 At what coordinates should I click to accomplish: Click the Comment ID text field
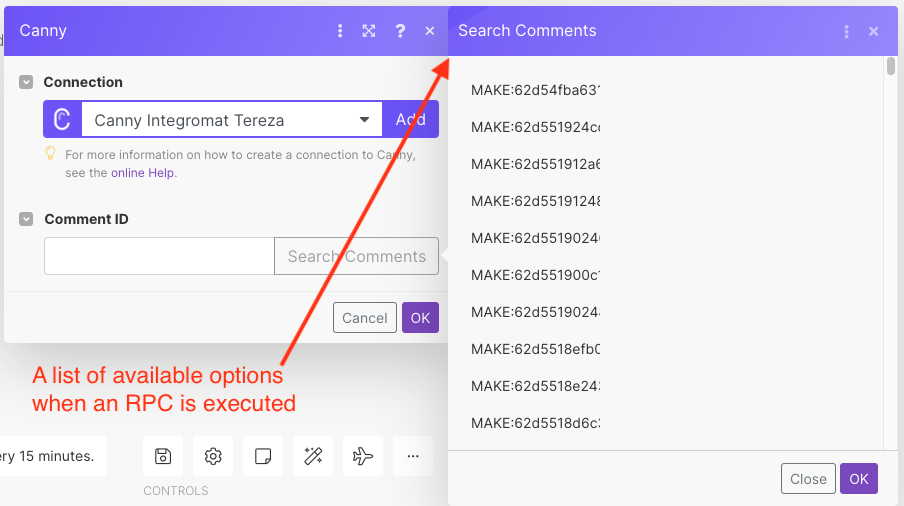(x=159, y=256)
